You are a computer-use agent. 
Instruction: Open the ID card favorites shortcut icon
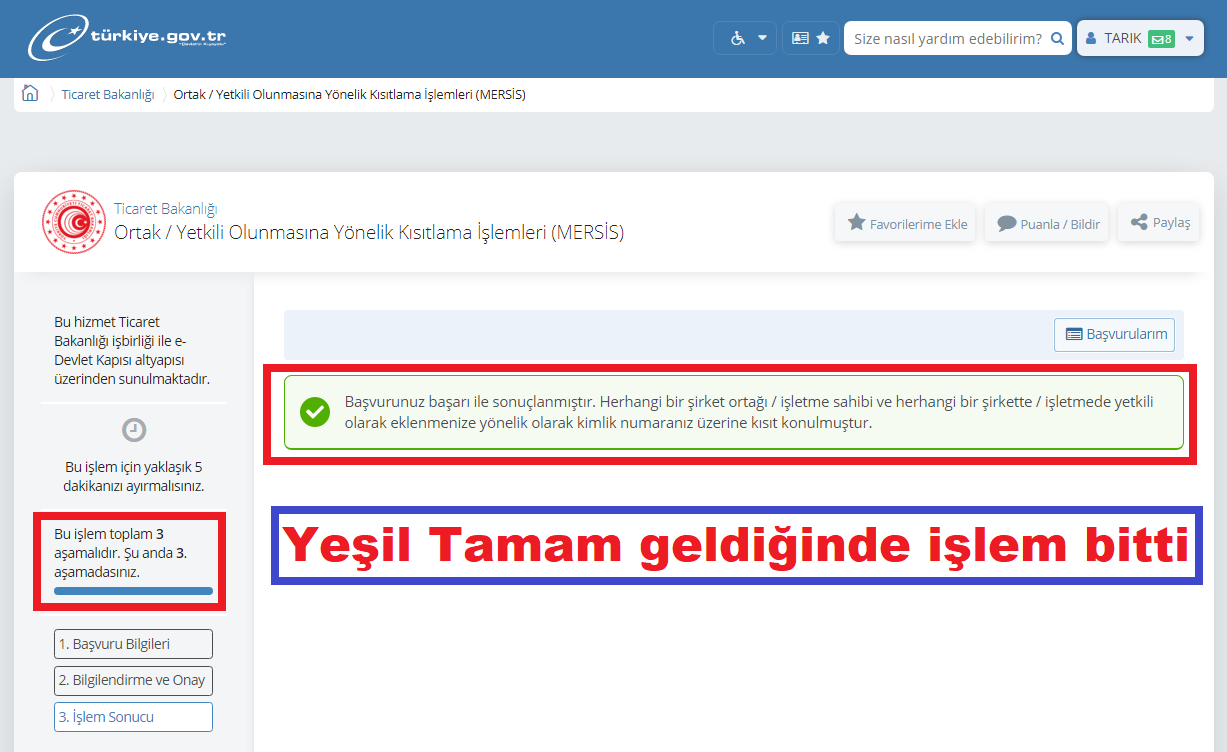pyautogui.click(x=811, y=38)
